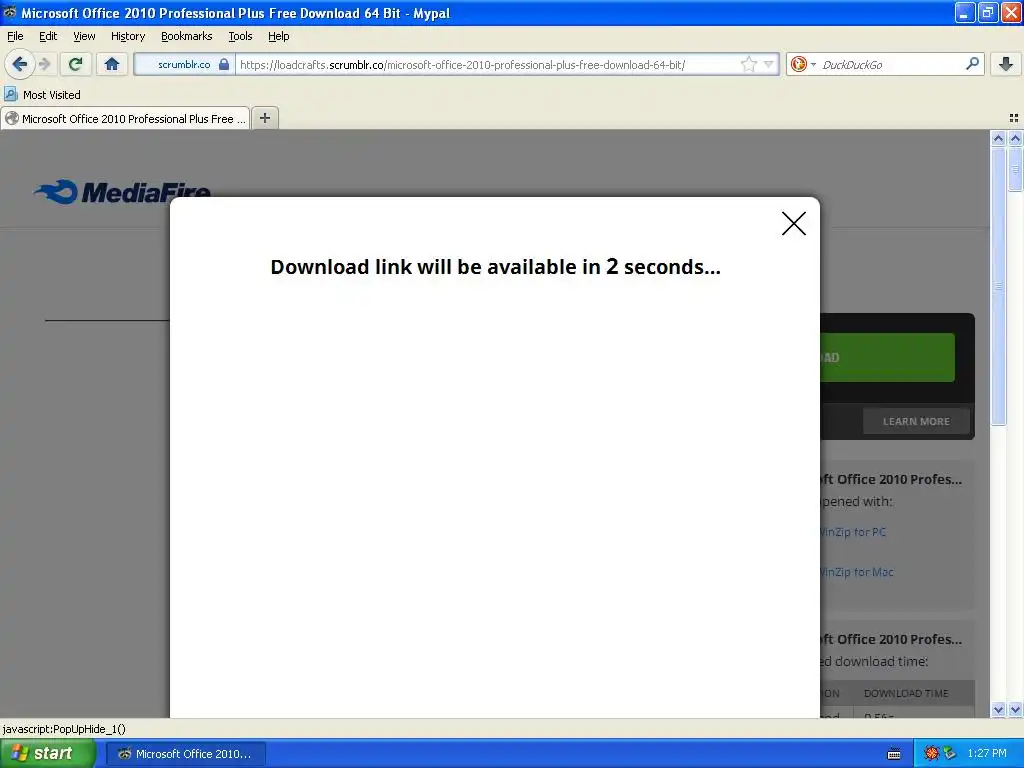Image resolution: width=1024 pixels, height=768 pixels.
Task: Open the WinZip for Mac link
Action: point(857,571)
